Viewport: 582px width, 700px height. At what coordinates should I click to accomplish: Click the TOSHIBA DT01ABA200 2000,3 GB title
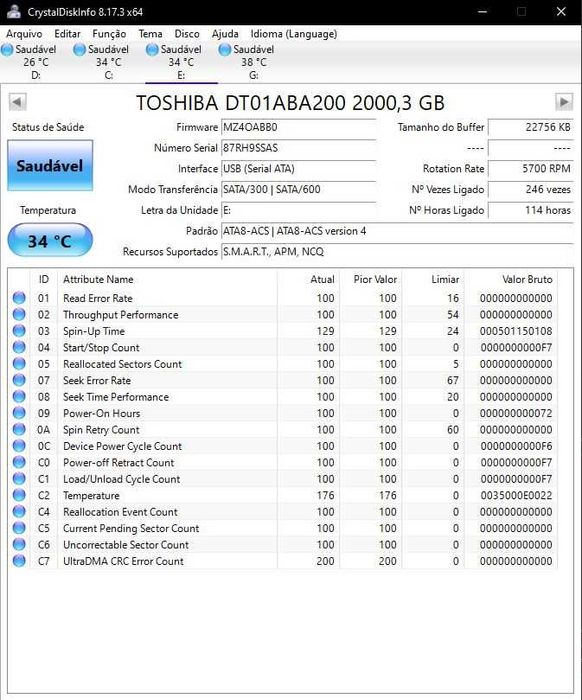pos(290,103)
